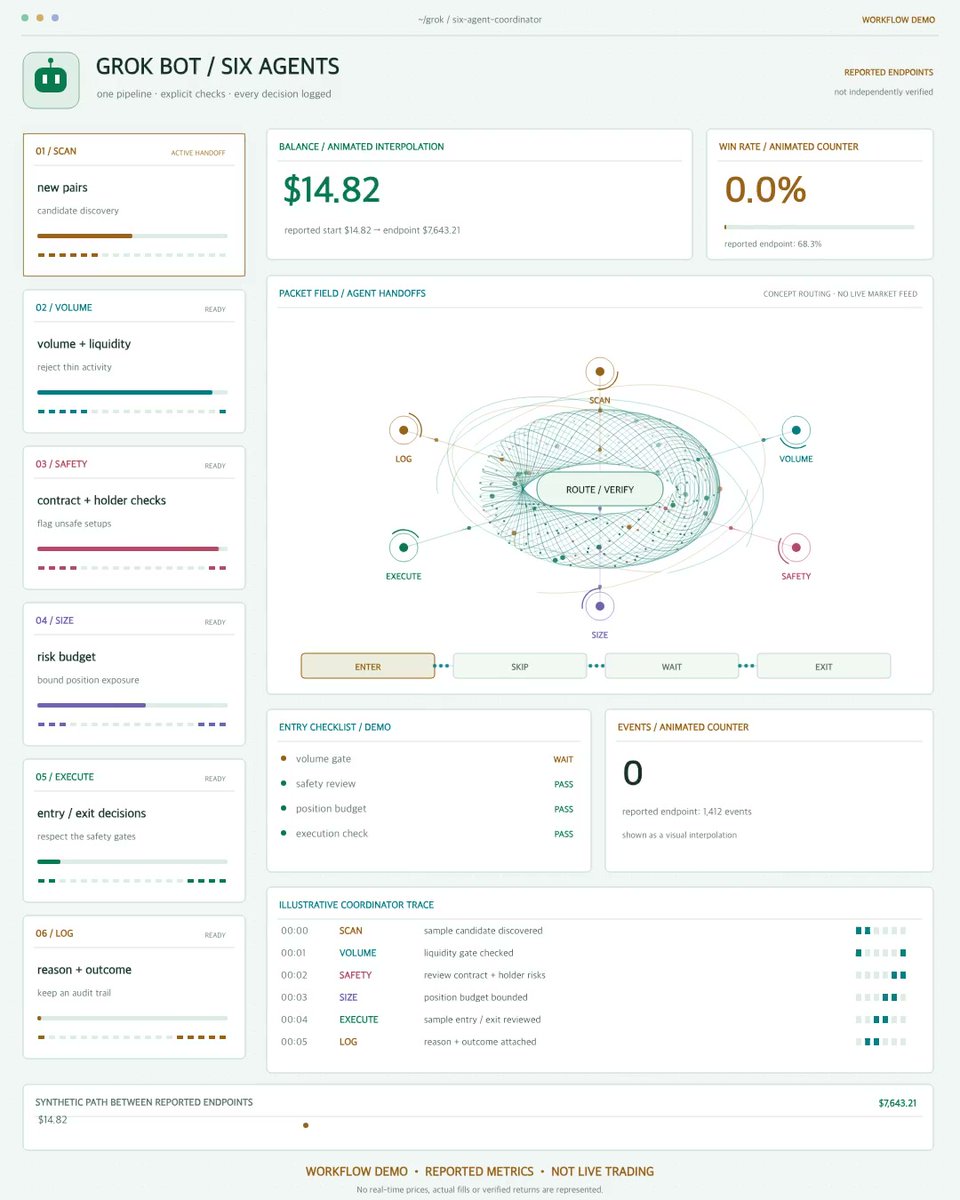This screenshot has width=960, height=1200.
Task: Click the win rate progress bar
Action: 819,227
